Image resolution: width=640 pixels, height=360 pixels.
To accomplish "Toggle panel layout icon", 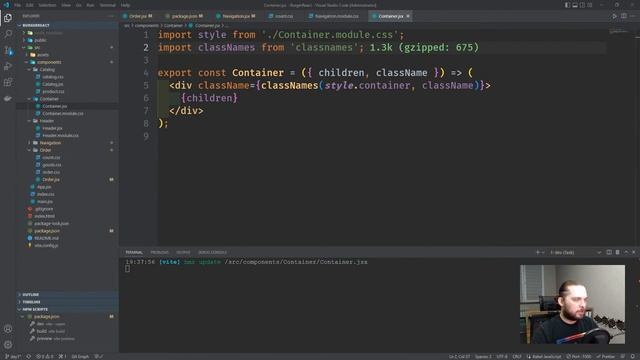I will coord(575,5).
